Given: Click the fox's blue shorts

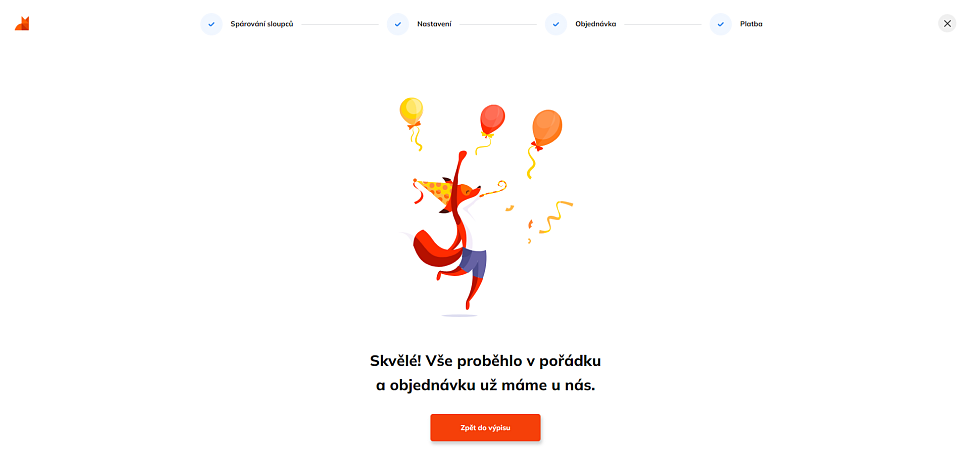Looking at the screenshot, I should [473, 262].
